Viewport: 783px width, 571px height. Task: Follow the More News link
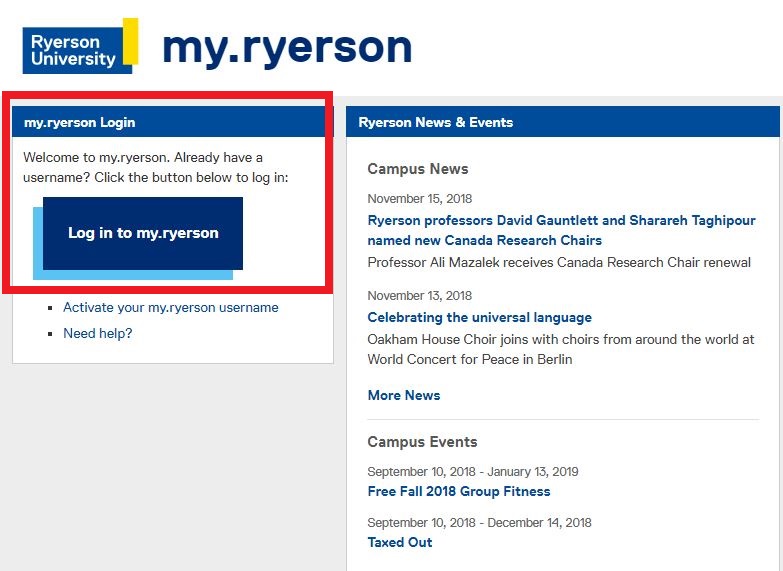tap(403, 395)
